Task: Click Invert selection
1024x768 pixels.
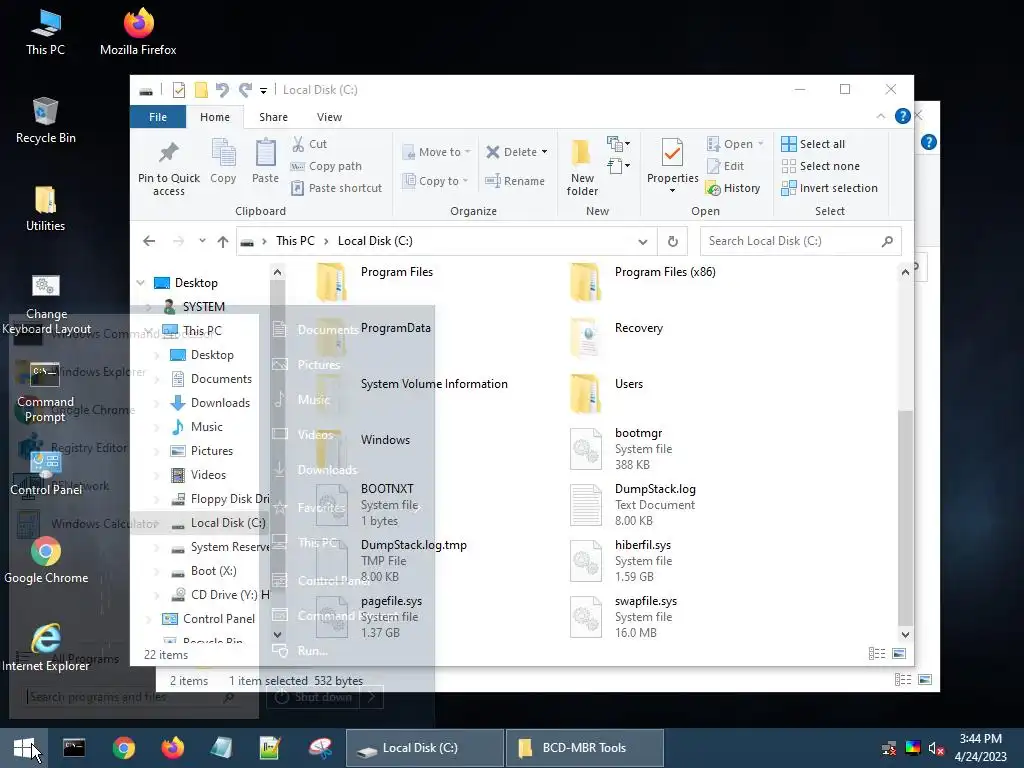Action: (x=829, y=188)
